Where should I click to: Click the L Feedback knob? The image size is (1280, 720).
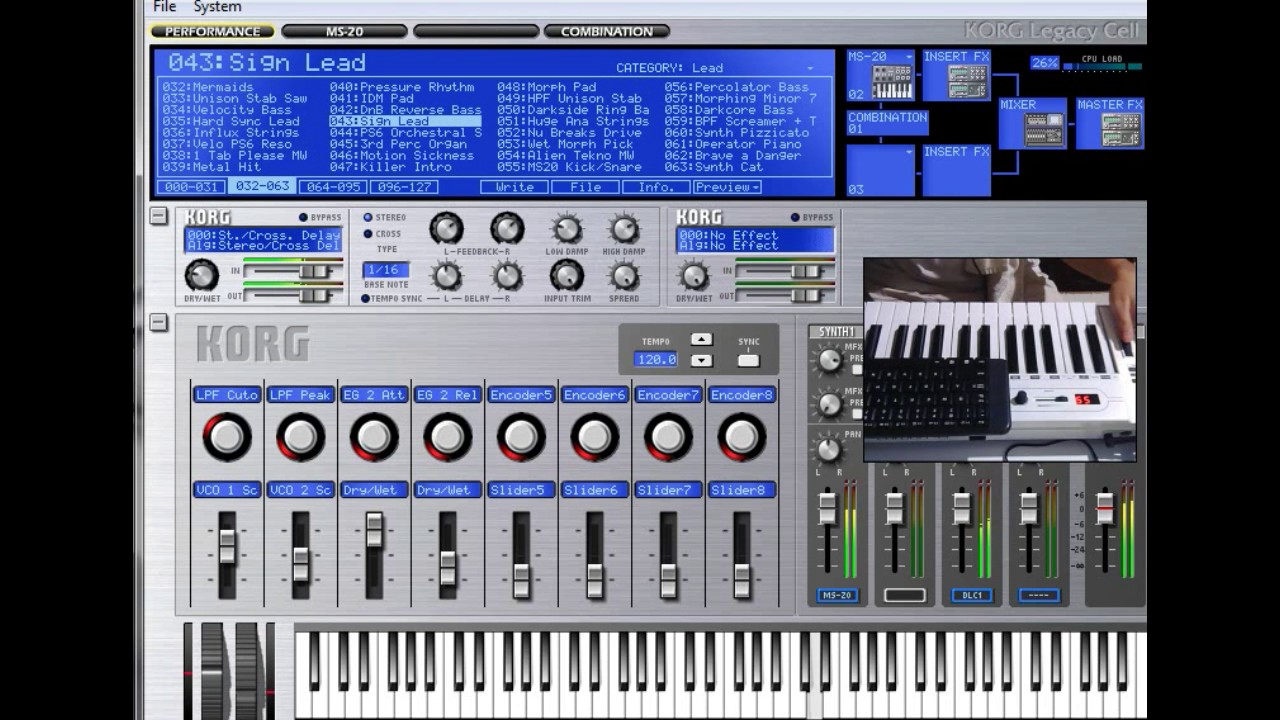(x=447, y=229)
